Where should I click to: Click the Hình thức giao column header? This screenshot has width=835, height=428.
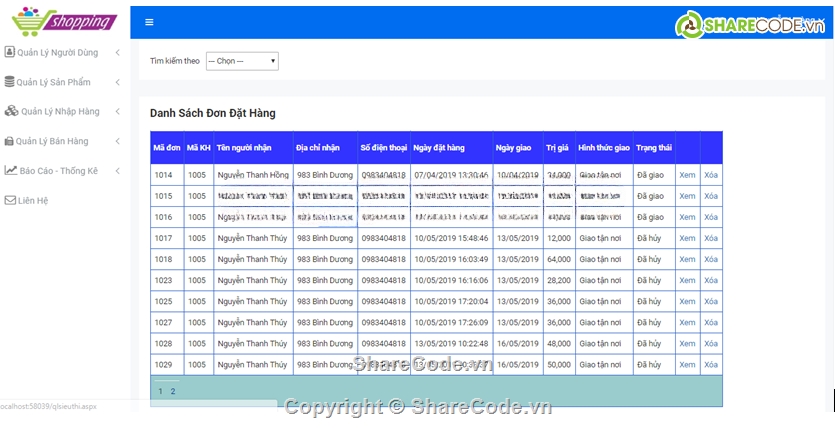click(x=604, y=148)
